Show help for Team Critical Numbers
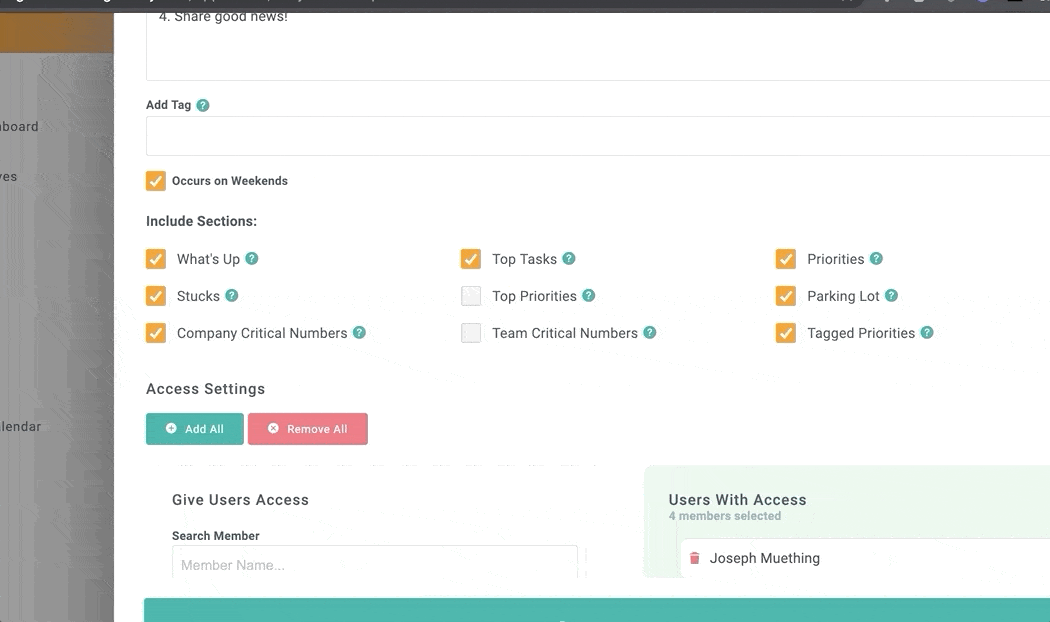1050x622 pixels. tap(650, 332)
